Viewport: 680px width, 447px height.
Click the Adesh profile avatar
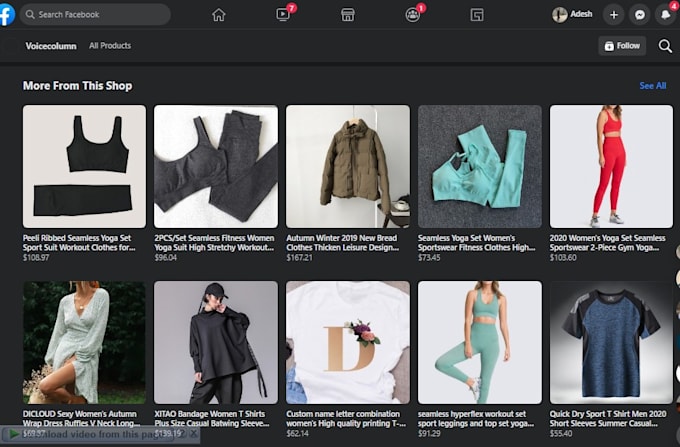click(x=559, y=15)
